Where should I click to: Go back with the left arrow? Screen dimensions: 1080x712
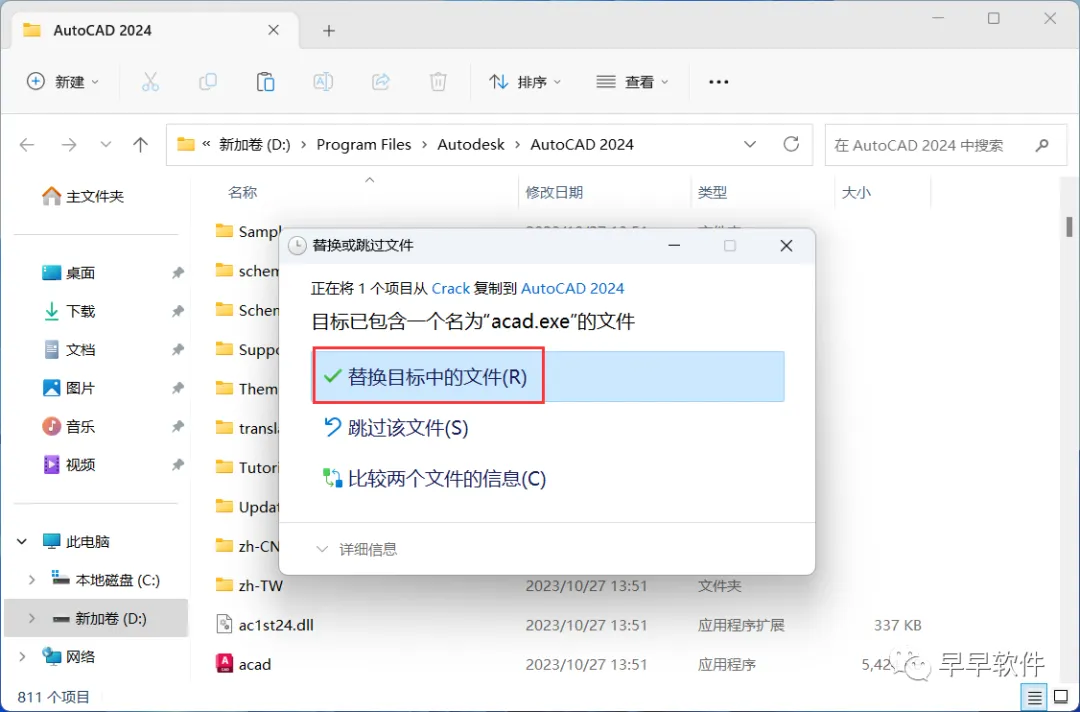[27, 145]
